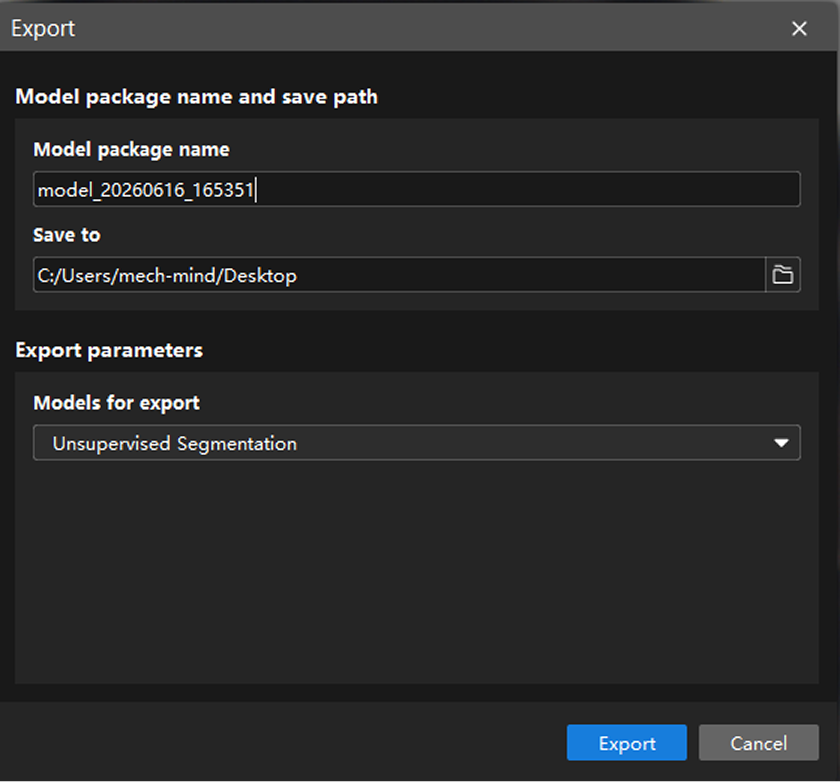840x782 pixels.
Task: Close the Export dialog with X
Action: click(x=799, y=28)
